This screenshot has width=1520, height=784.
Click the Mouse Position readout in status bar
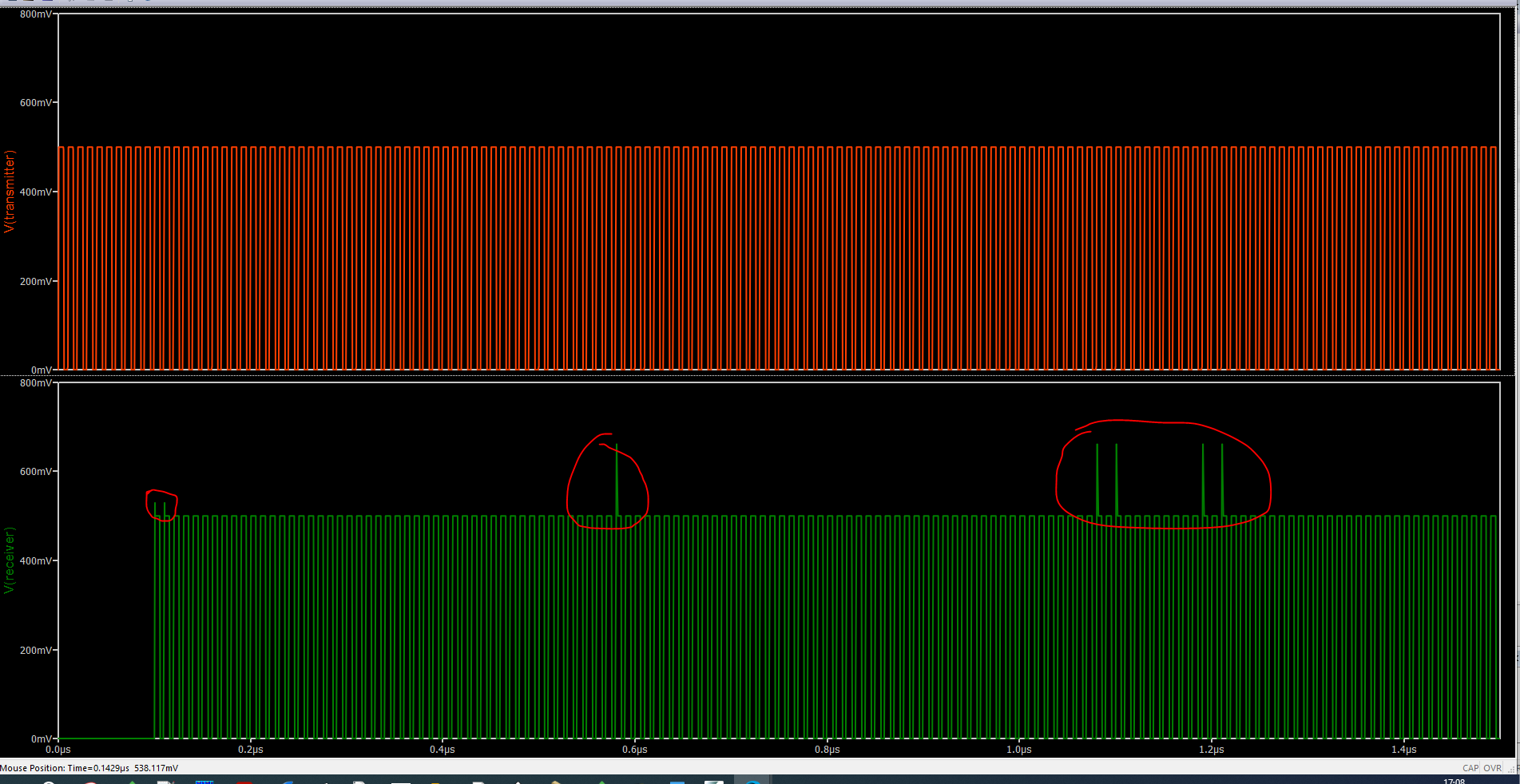tap(89, 768)
